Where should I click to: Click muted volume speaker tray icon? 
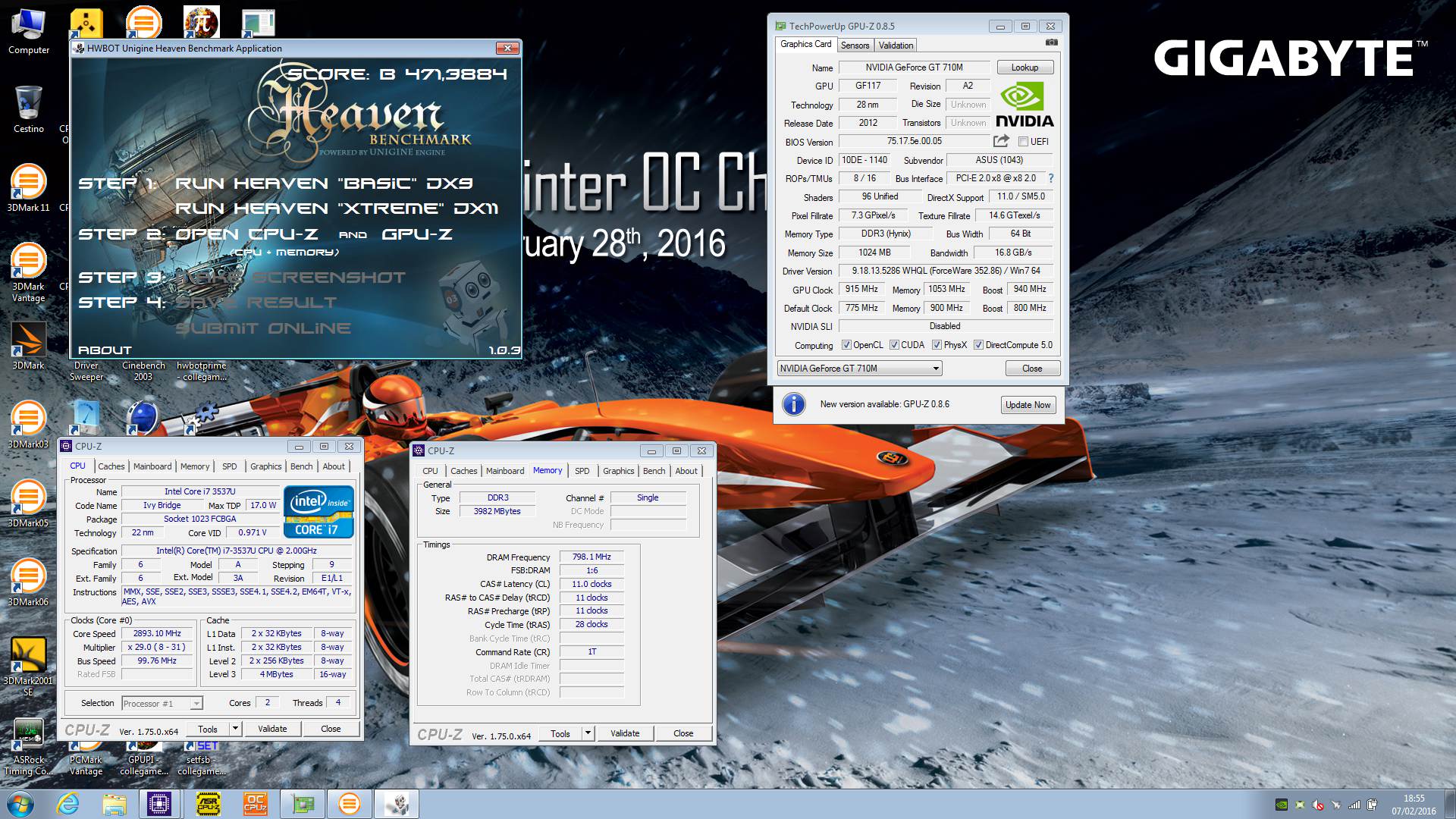pos(1318,805)
